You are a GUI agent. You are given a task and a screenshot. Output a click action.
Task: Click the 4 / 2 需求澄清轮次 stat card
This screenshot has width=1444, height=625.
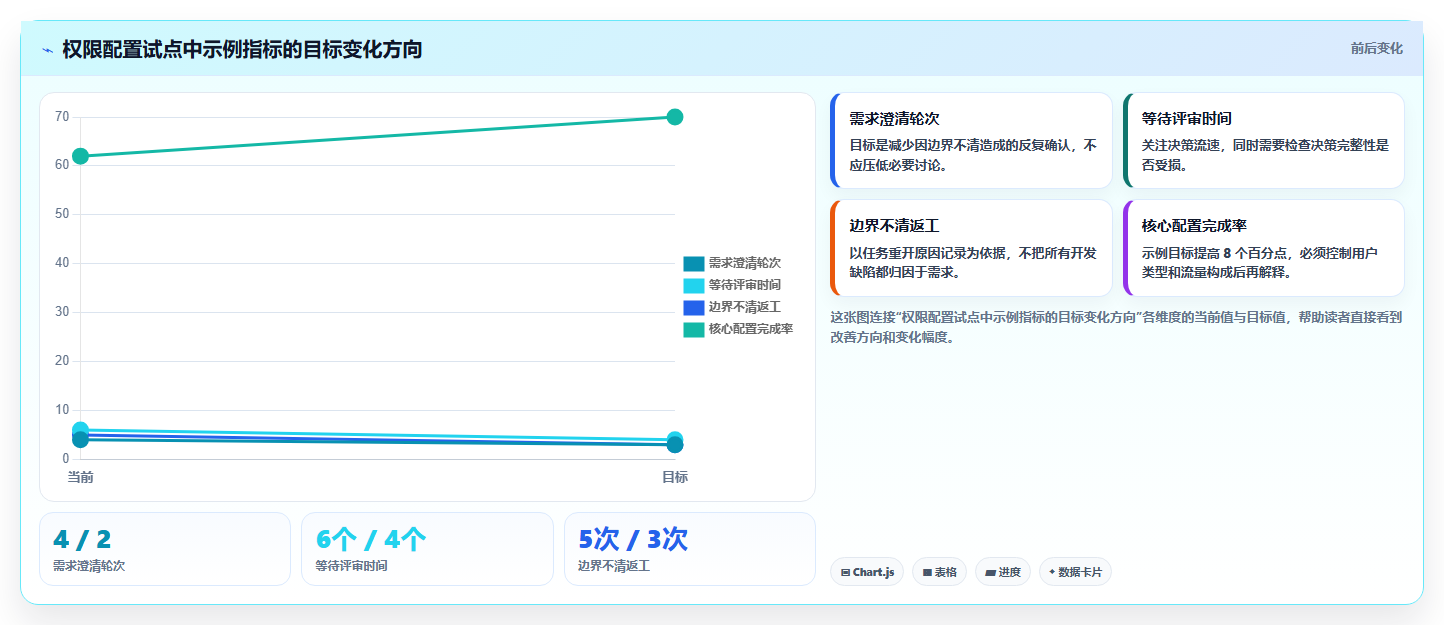(x=165, y=549)
